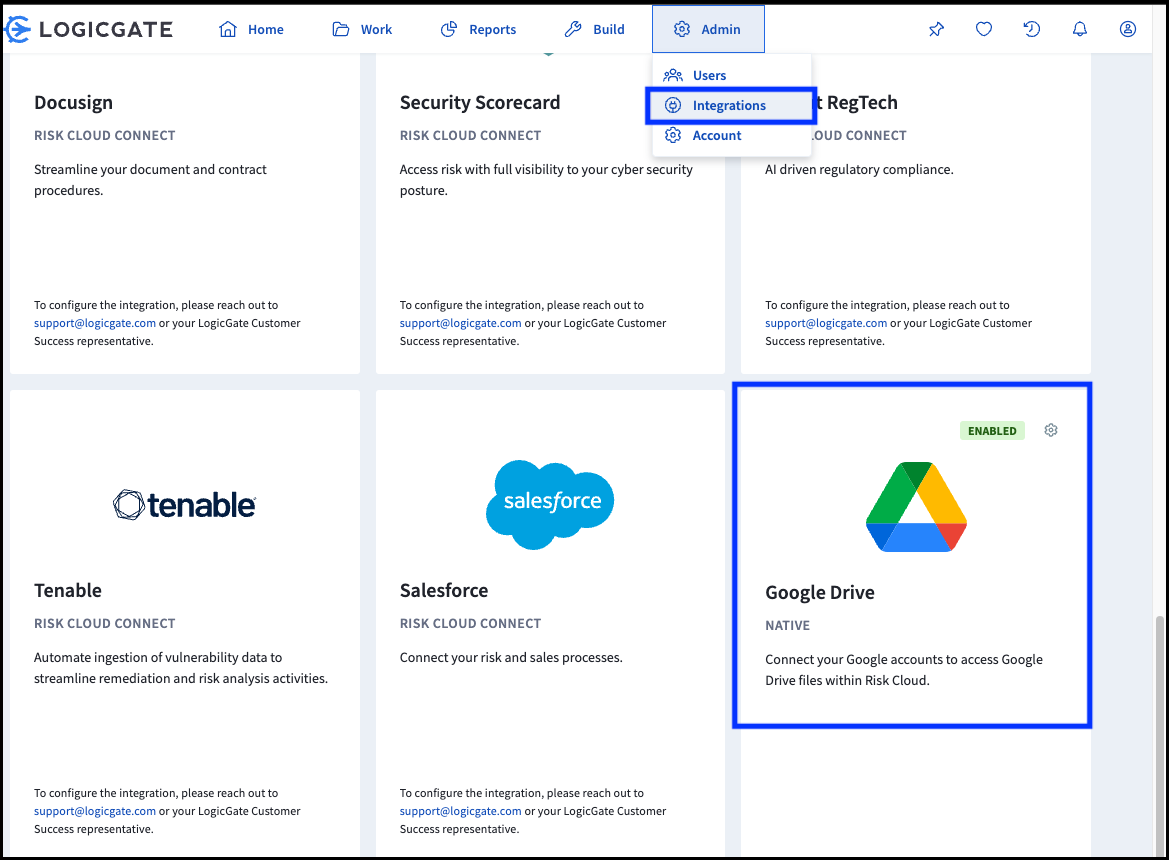The height and width of the screenshot is (860, 1169).
Task: Click the Work folder icon
Action: coord(341,29)
